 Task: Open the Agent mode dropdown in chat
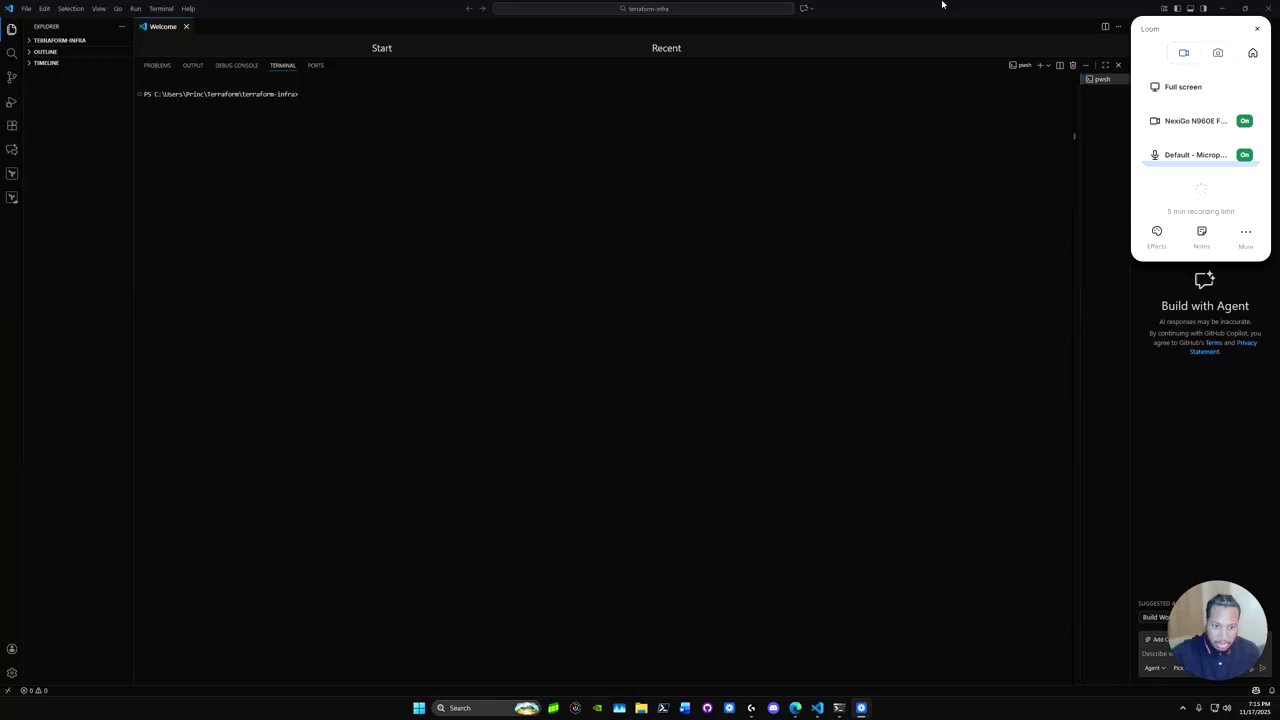(1155, 668)
